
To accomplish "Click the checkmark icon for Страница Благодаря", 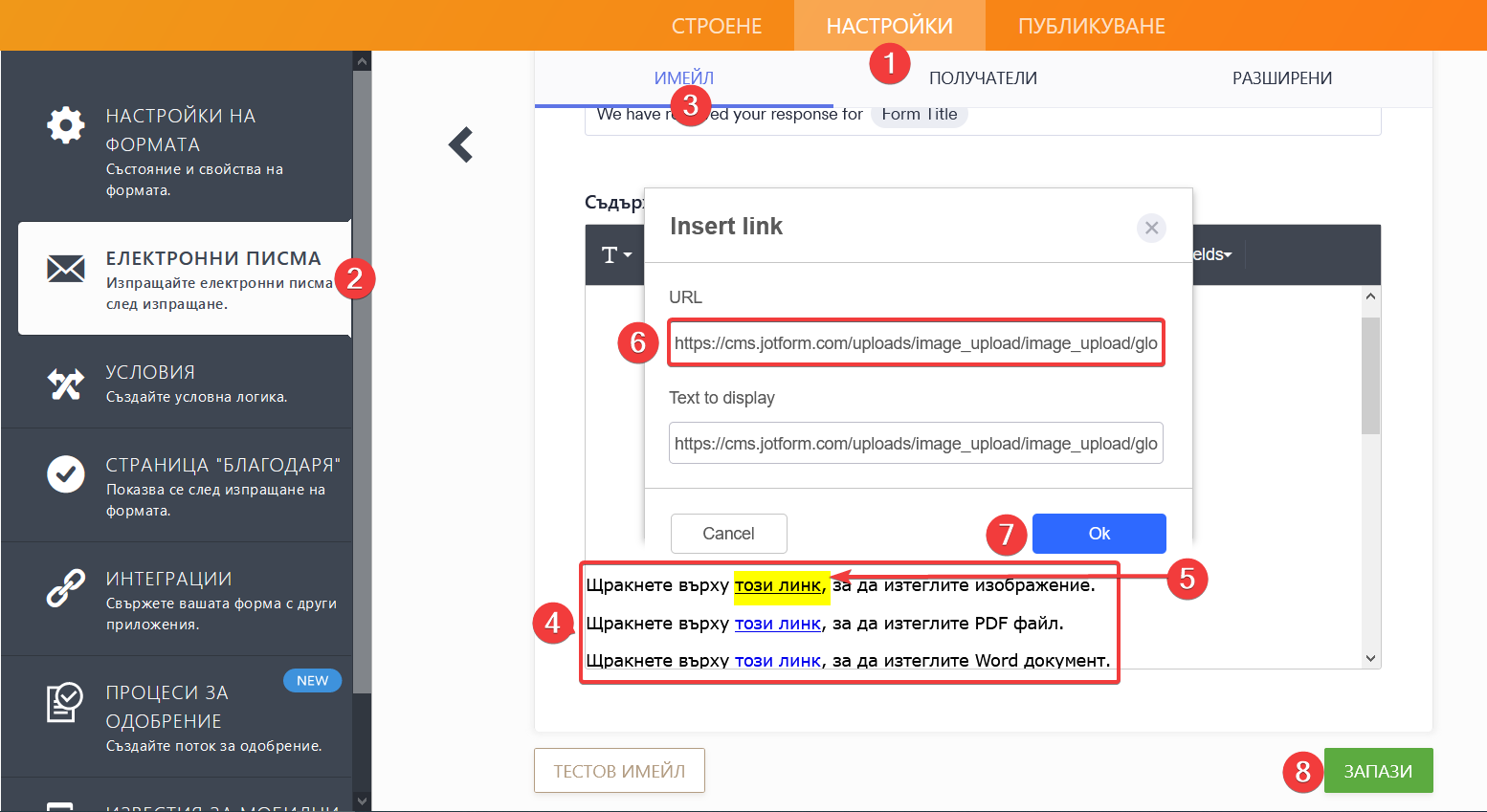I will point(66,473).
